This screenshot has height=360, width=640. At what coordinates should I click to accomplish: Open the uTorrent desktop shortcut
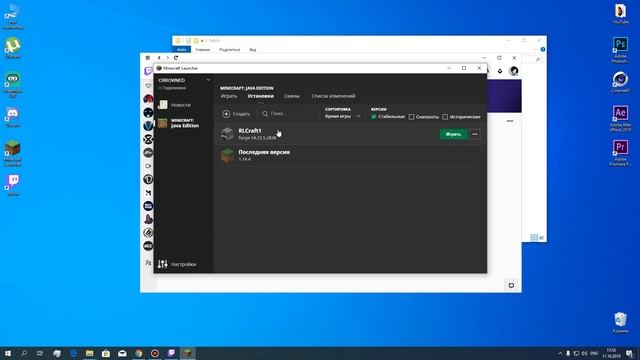[x=13, y=48]
